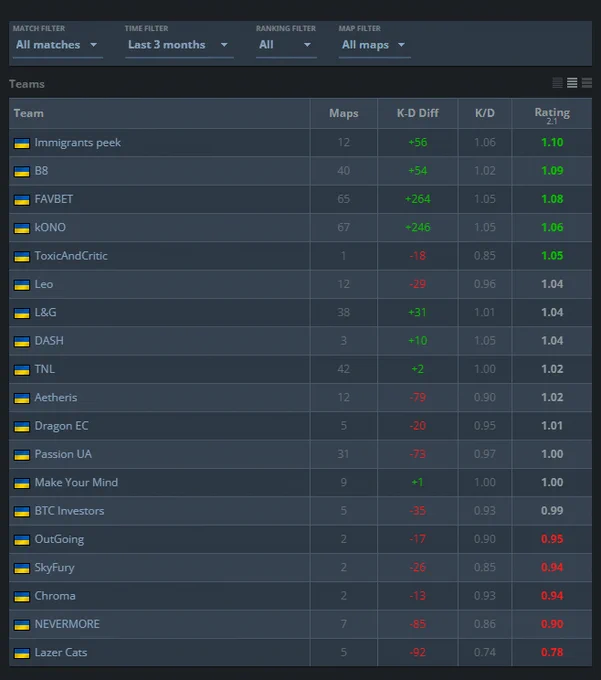Click the Ukraine flag beside Immigrants peek
Screen dimensions: 601x680
click(x=22, y=143)
